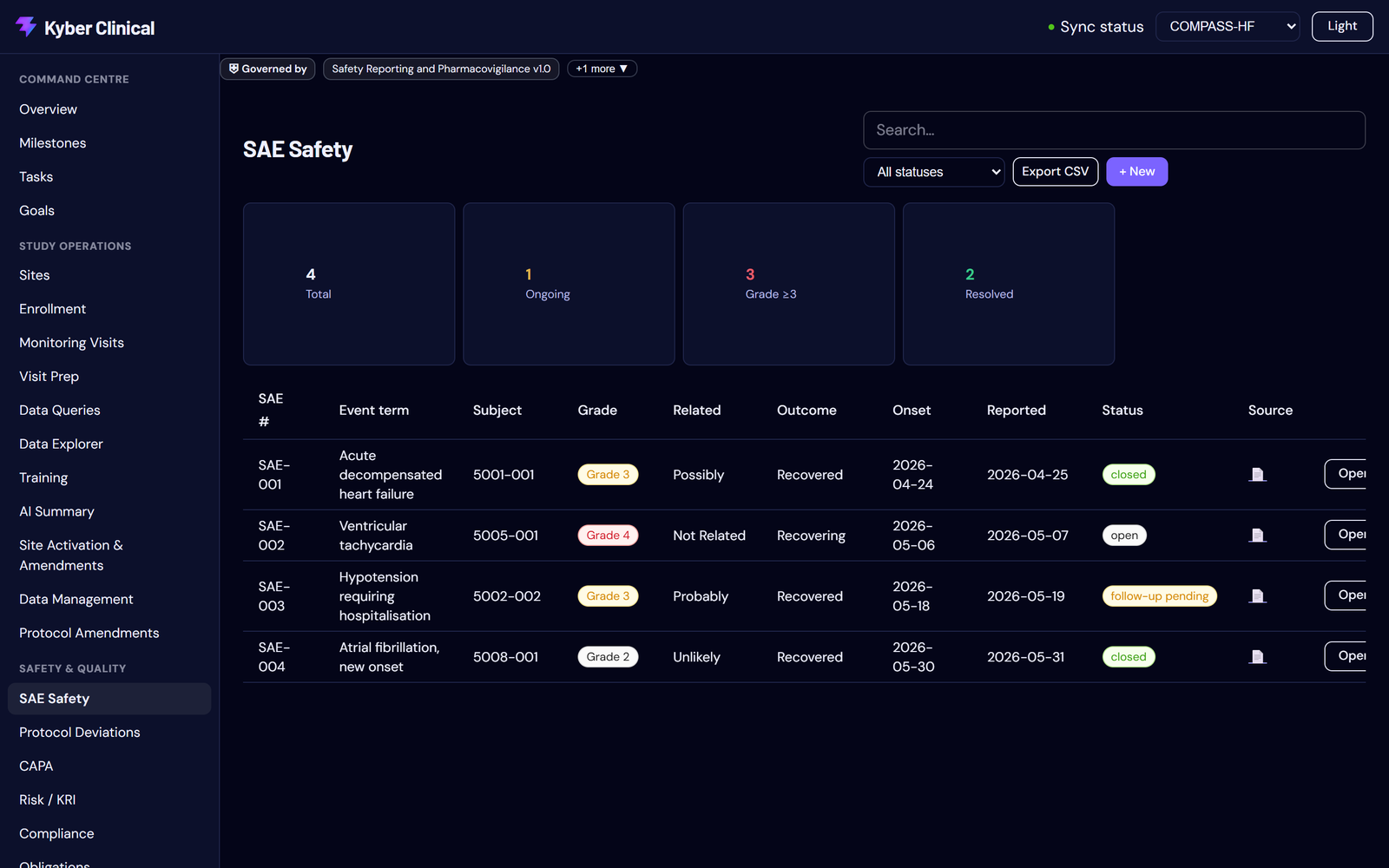Expand the +1 more governance list

tap(602, 69)
